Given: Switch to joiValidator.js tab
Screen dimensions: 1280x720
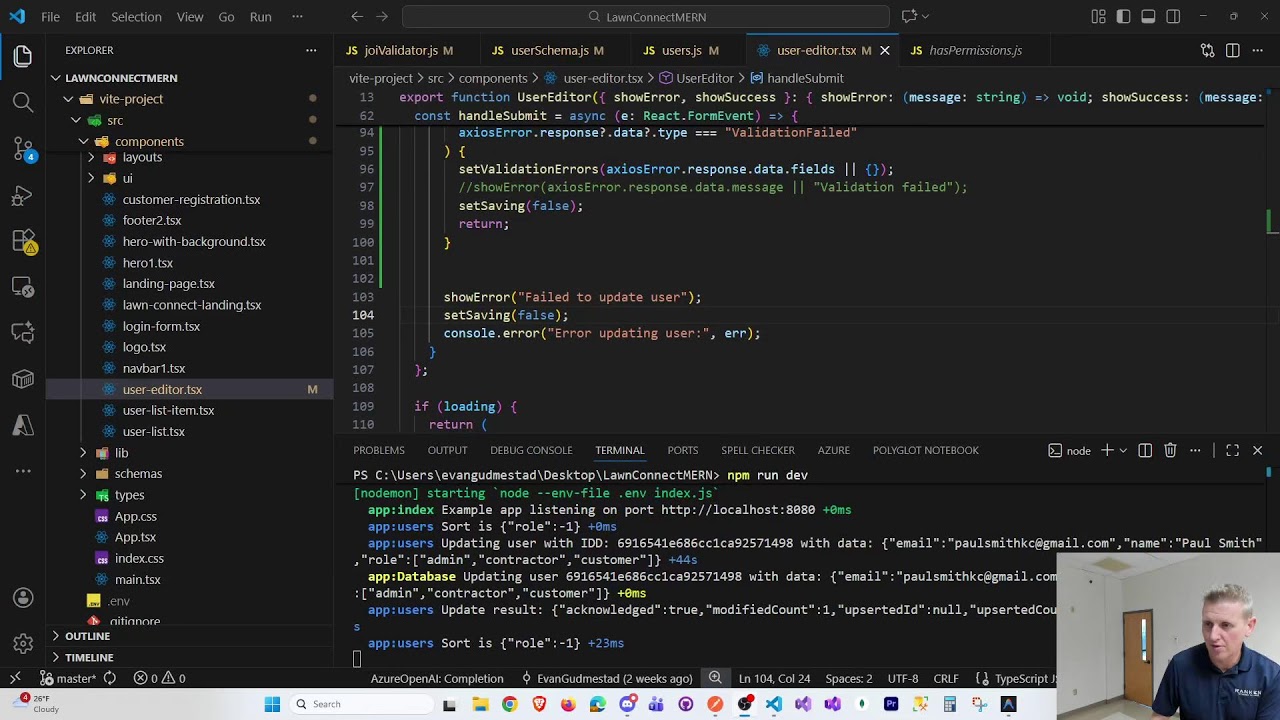Looking at the screenshot, I should click(x=399, y=50).
